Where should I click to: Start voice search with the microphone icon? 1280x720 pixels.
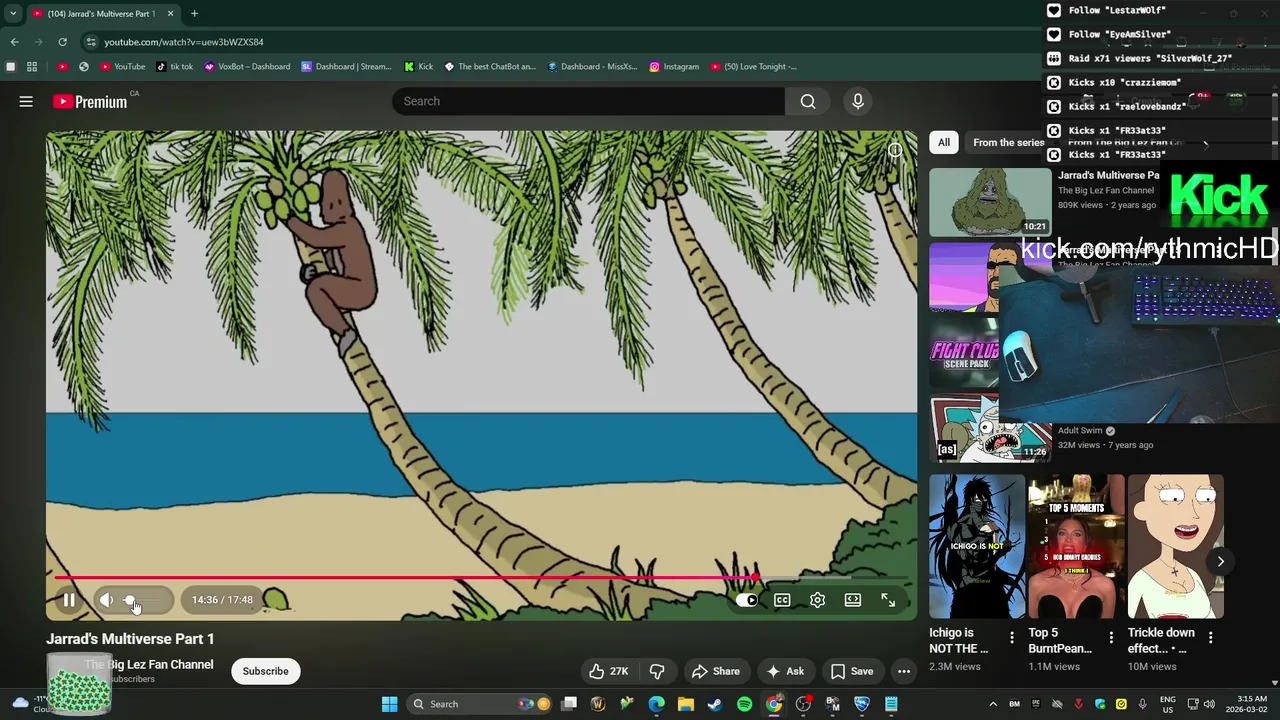[857, 101]
